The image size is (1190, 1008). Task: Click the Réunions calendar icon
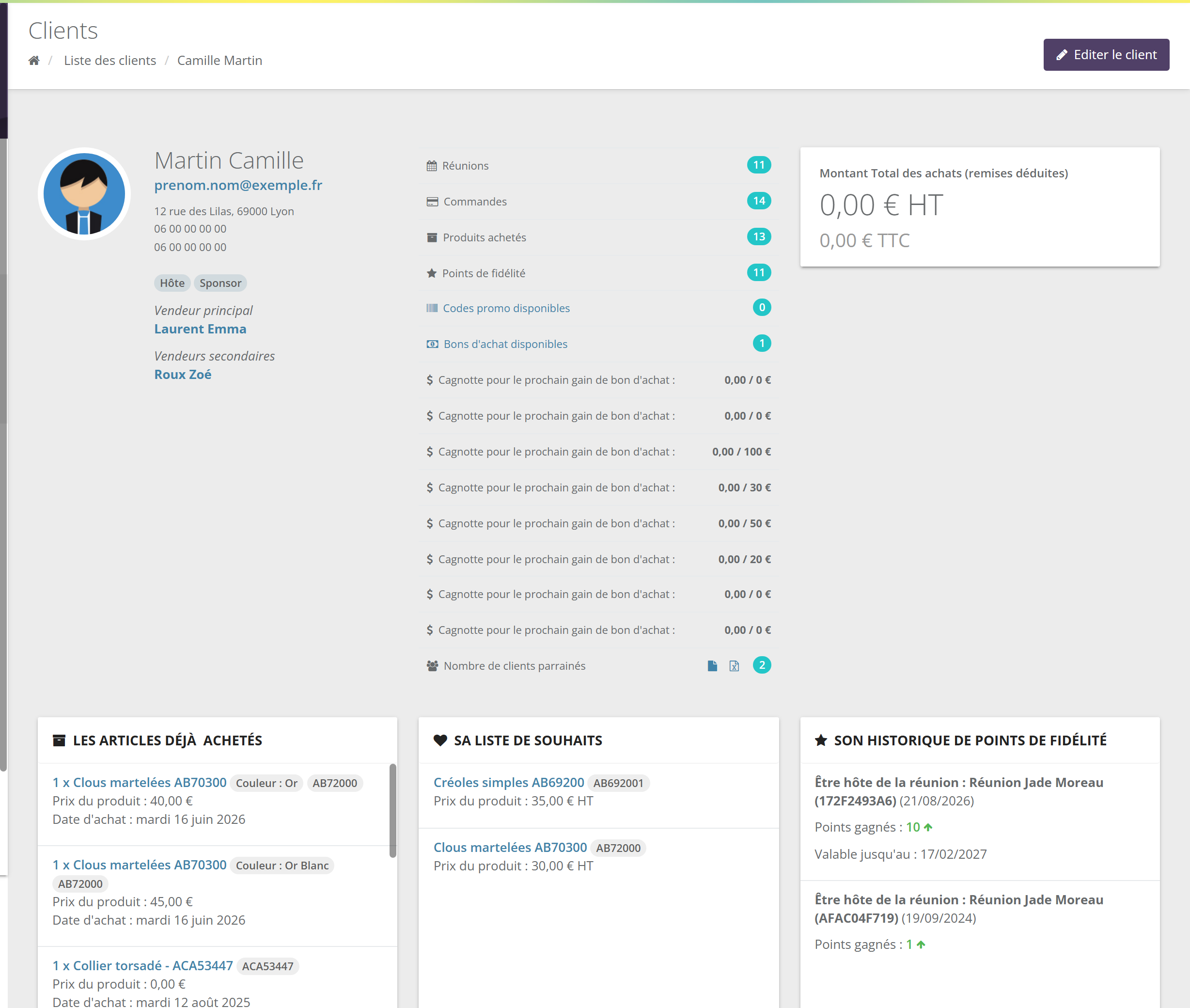[432, 166]
